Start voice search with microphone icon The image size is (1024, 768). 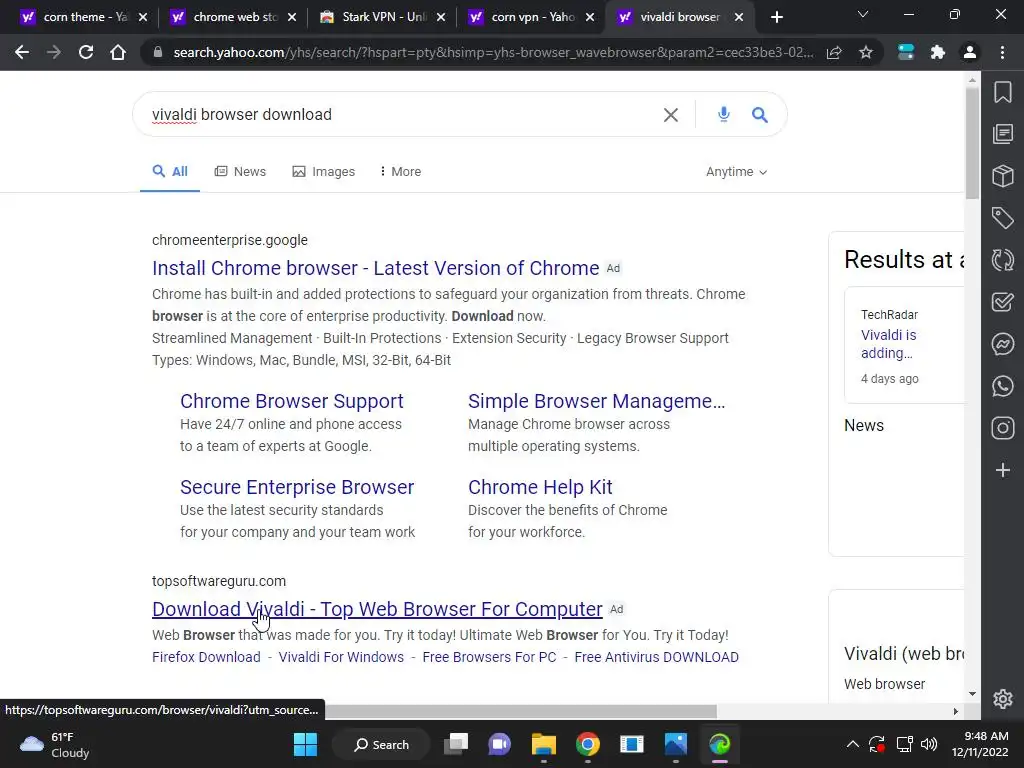click(724, 114)
